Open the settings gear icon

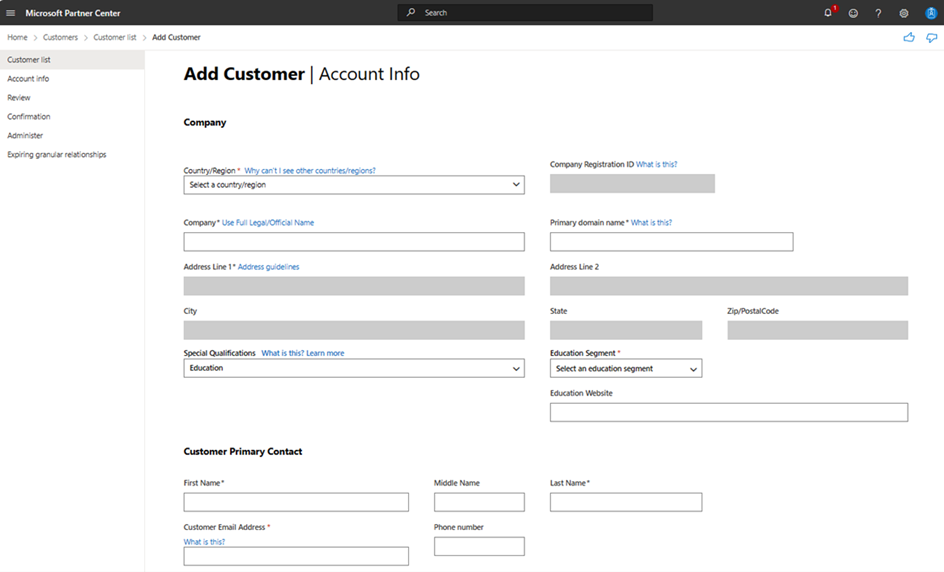tap(904, 13)
